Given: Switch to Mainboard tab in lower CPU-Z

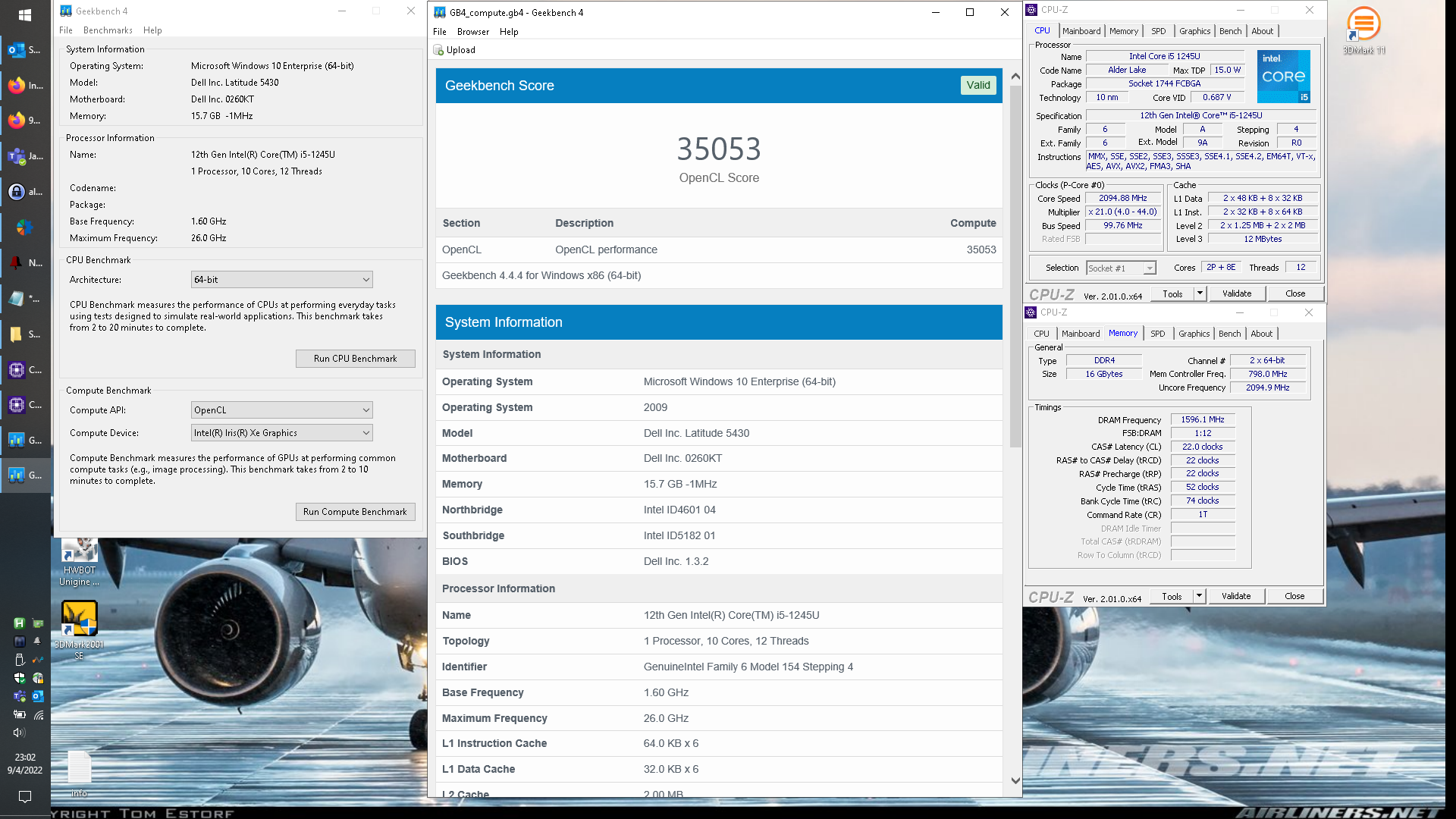Looking at the screenshot, I should [x=1081, y=334].
